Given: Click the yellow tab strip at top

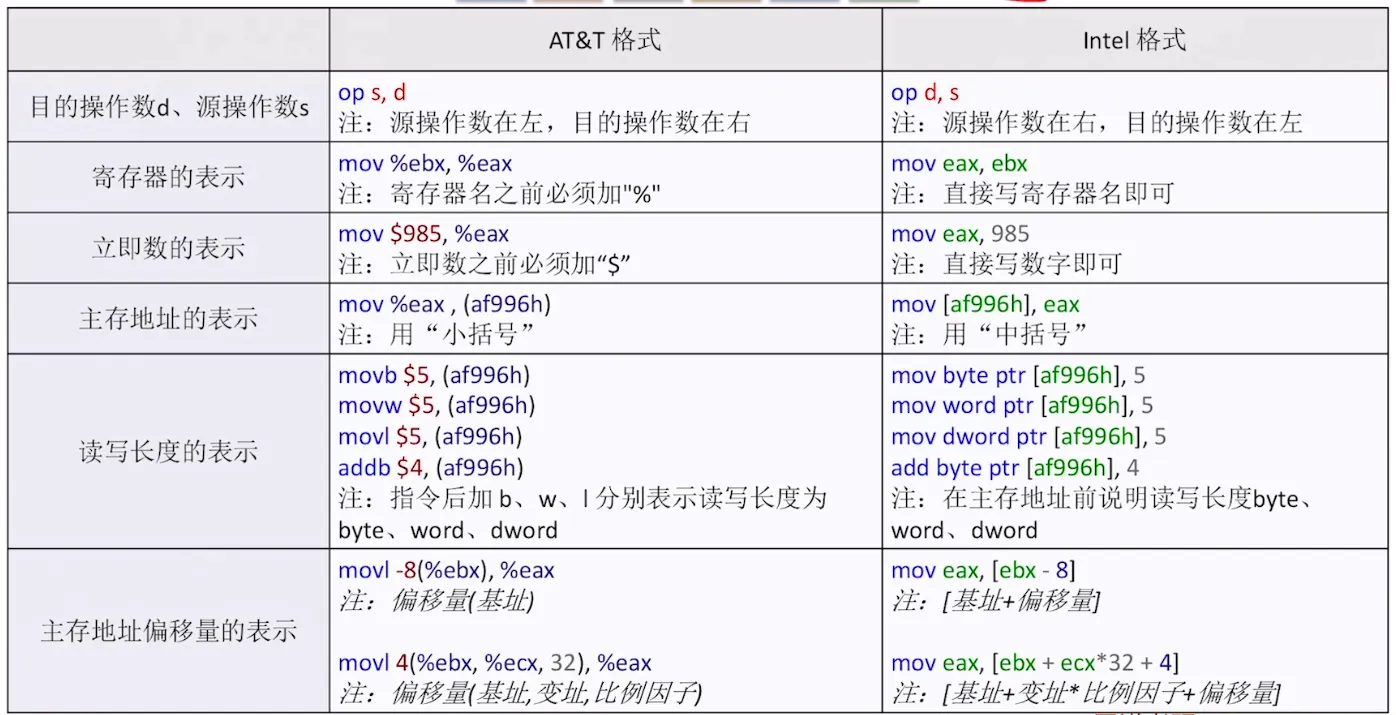Looking at the screenshot, I should point(725,3).
